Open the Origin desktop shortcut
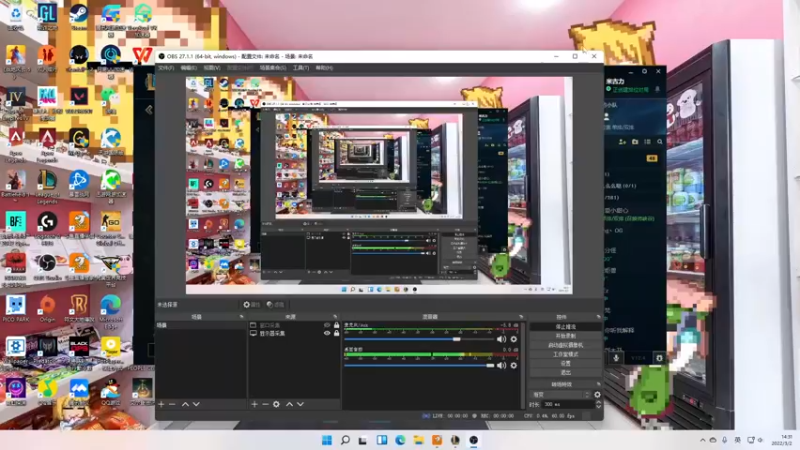 [x=47, y=309]
